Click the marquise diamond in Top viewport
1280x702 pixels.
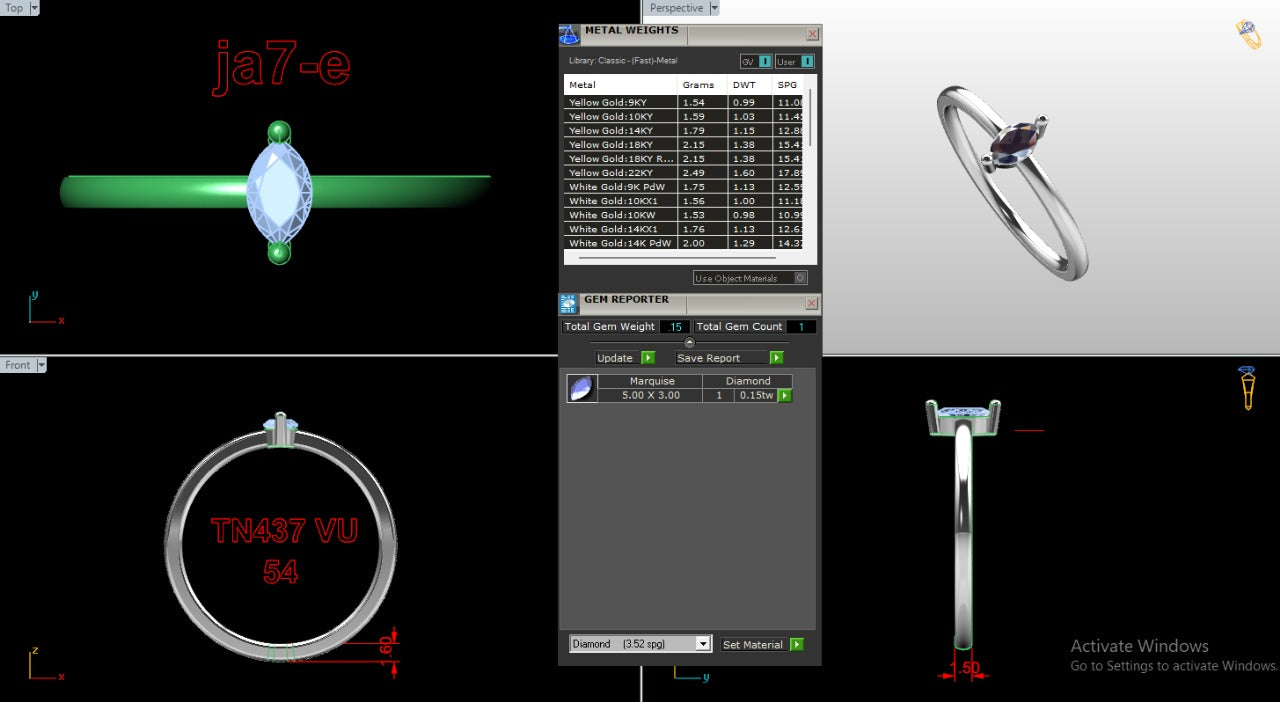point(279,192)
